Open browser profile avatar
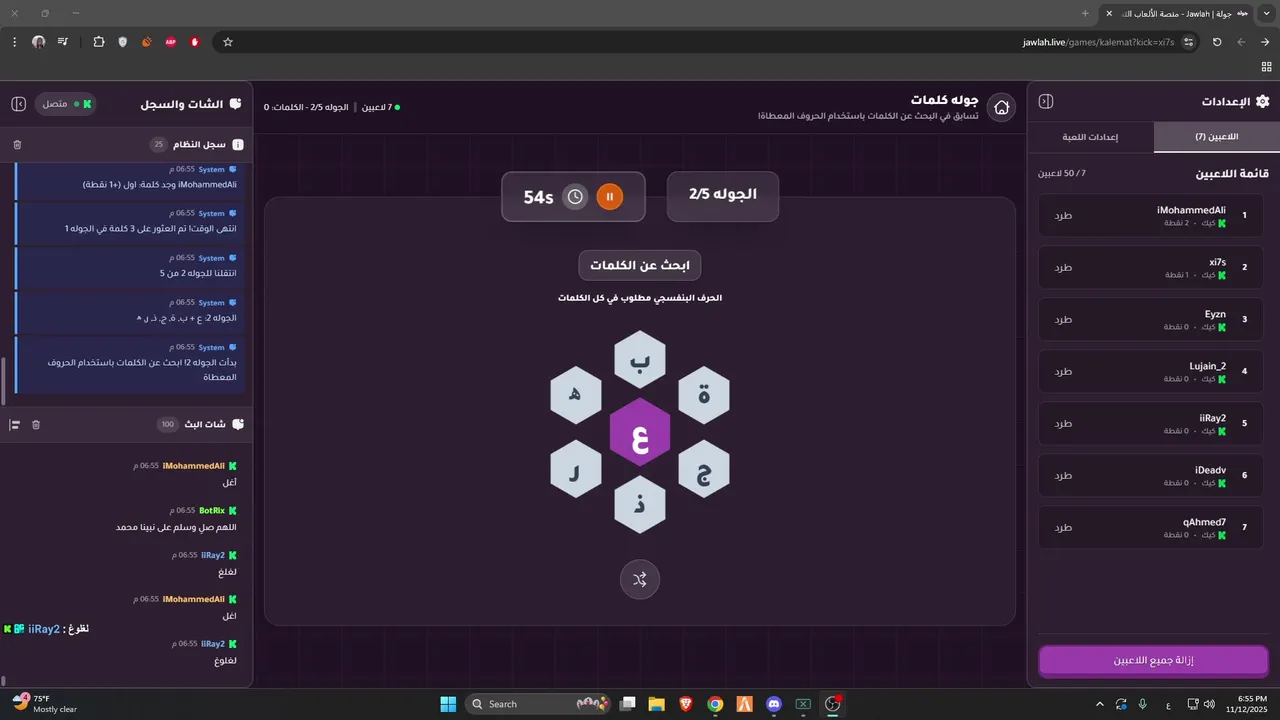The height and width of the screenshot is (720, 1280). click(39, 42)
